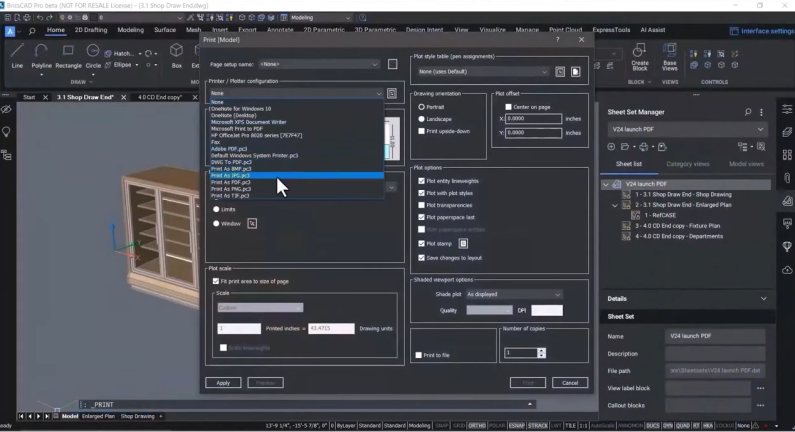Click the pick window area icon

252,224
